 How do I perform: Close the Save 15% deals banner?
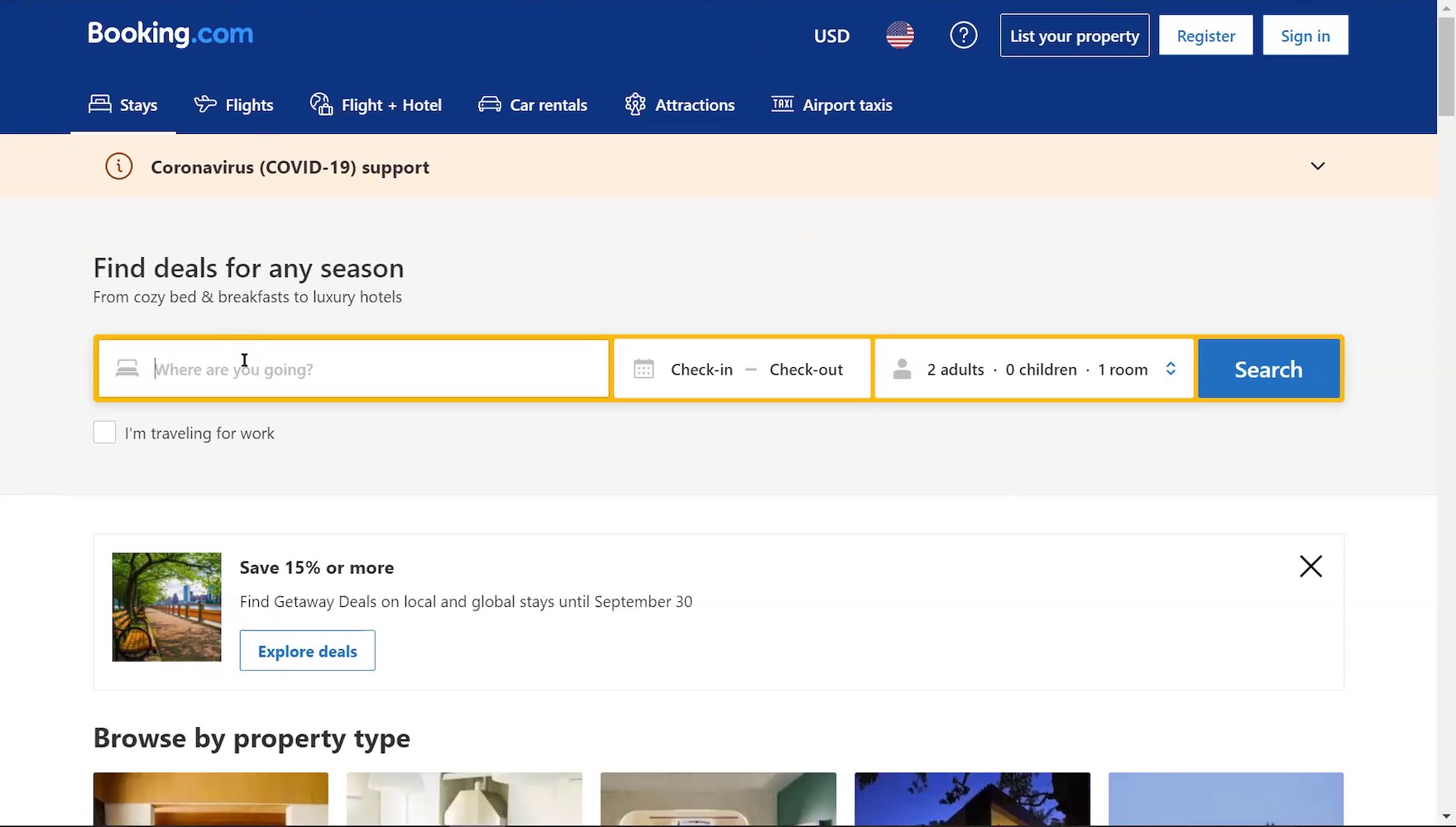click(x=1310, y=566)
